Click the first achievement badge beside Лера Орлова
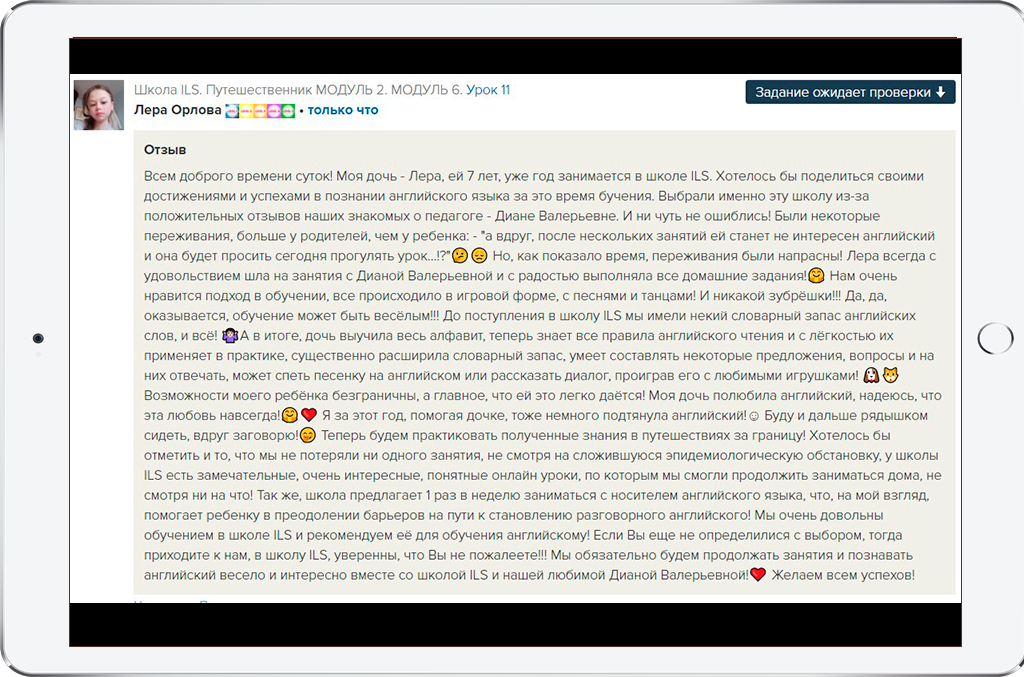This screenshot has height=677, width=1024. pyautogui.click(x=232, y=111)
